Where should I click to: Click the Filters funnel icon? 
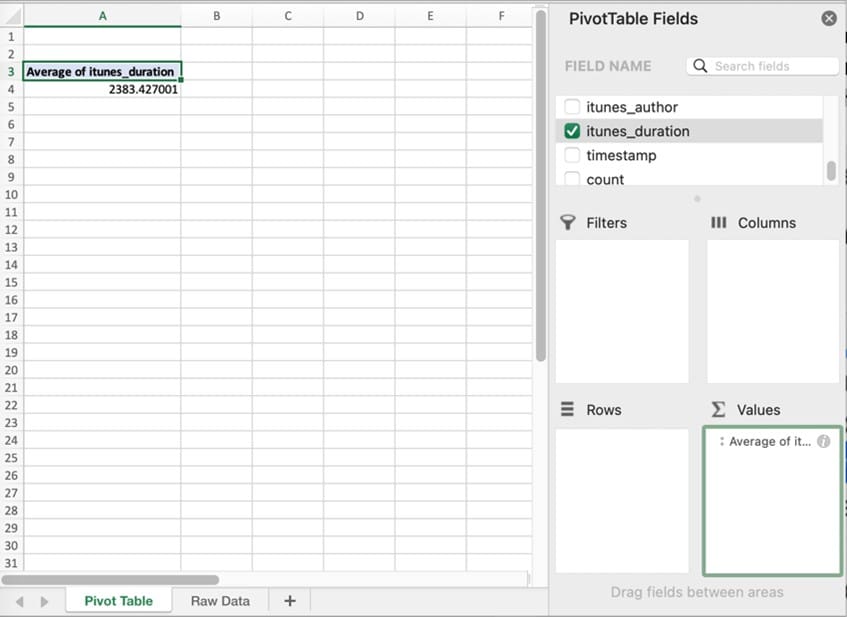point(568,223)
